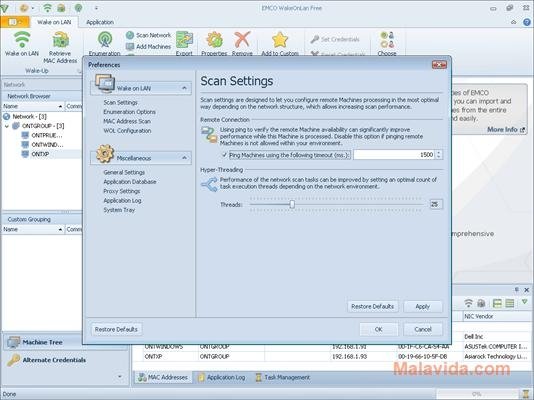Select the Wake on LAN ribbon tab

(x=54, y=22)
